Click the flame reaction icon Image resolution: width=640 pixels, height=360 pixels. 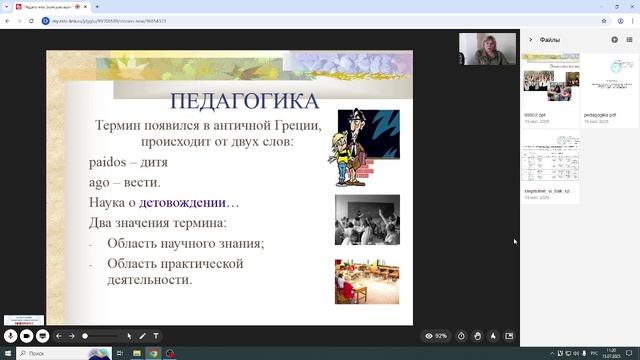493,336
